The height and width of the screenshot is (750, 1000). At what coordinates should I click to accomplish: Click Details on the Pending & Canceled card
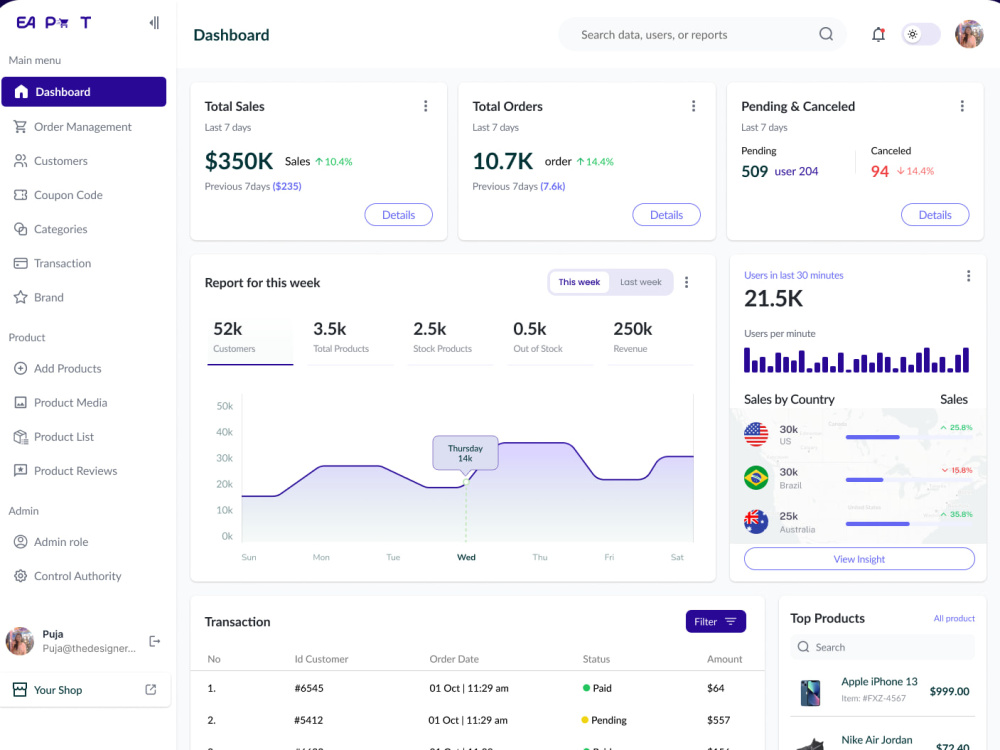(935, 215)
